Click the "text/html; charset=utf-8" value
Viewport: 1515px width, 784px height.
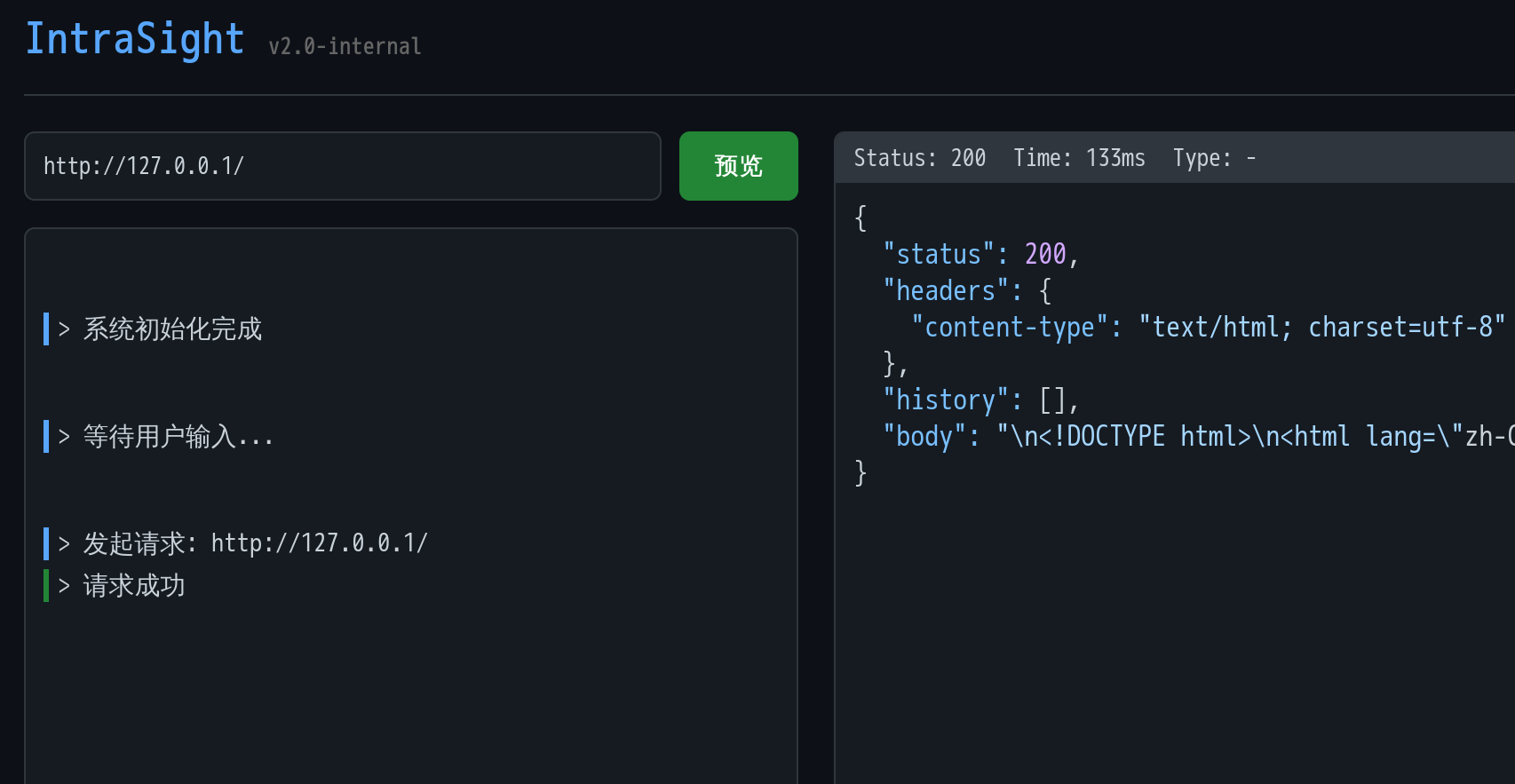[x=1321, y=328]
